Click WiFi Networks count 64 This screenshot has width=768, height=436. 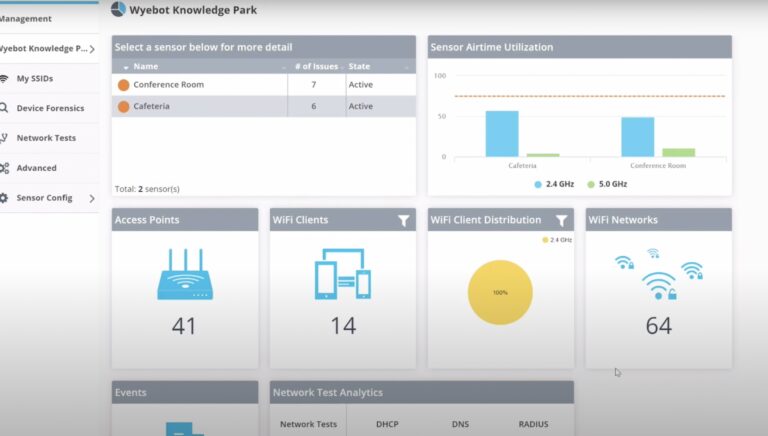point(659,326)
